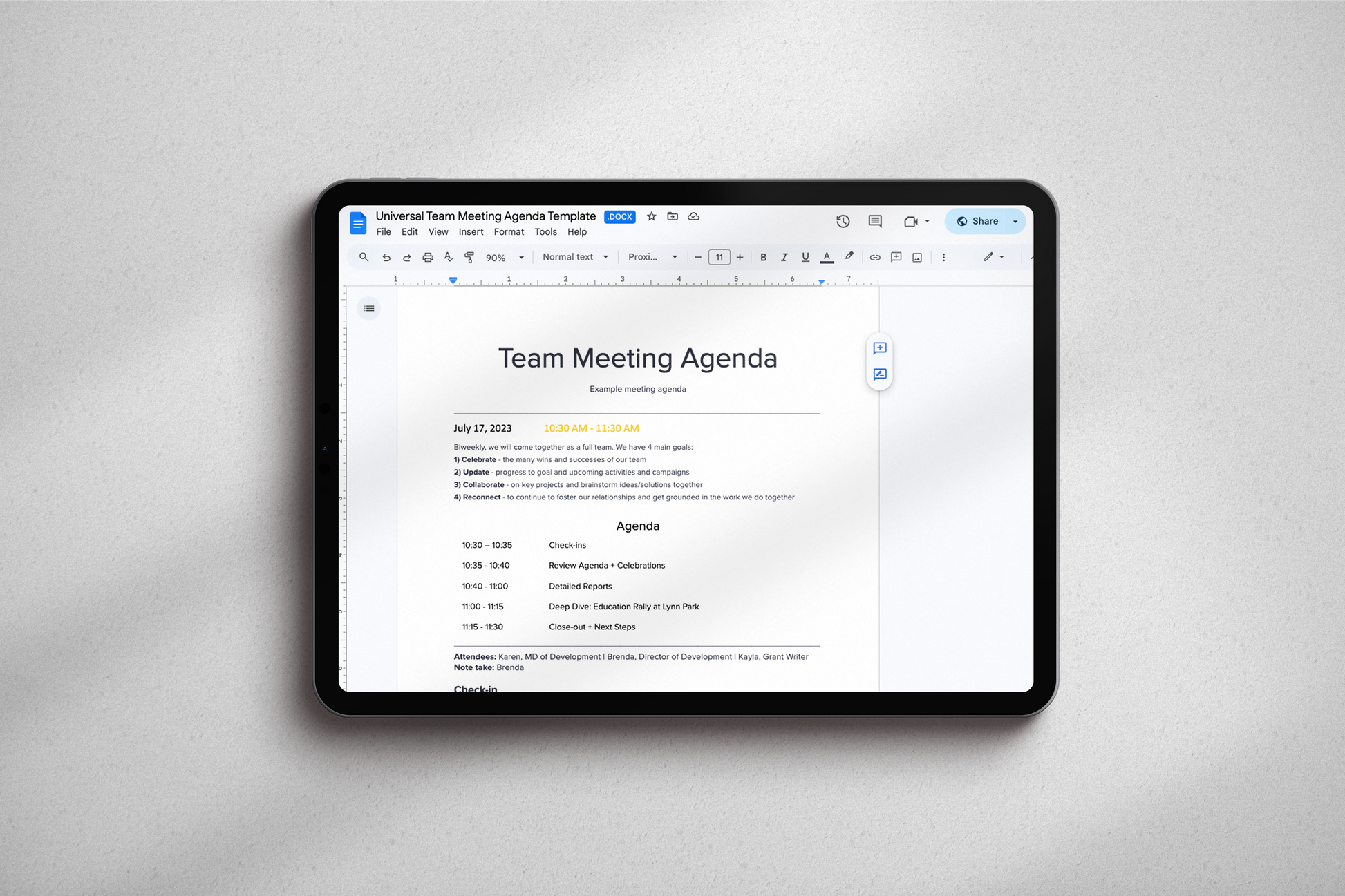
Task: Start a video call with camera icon
Action: pyautogui.click(x=910, y=221)
